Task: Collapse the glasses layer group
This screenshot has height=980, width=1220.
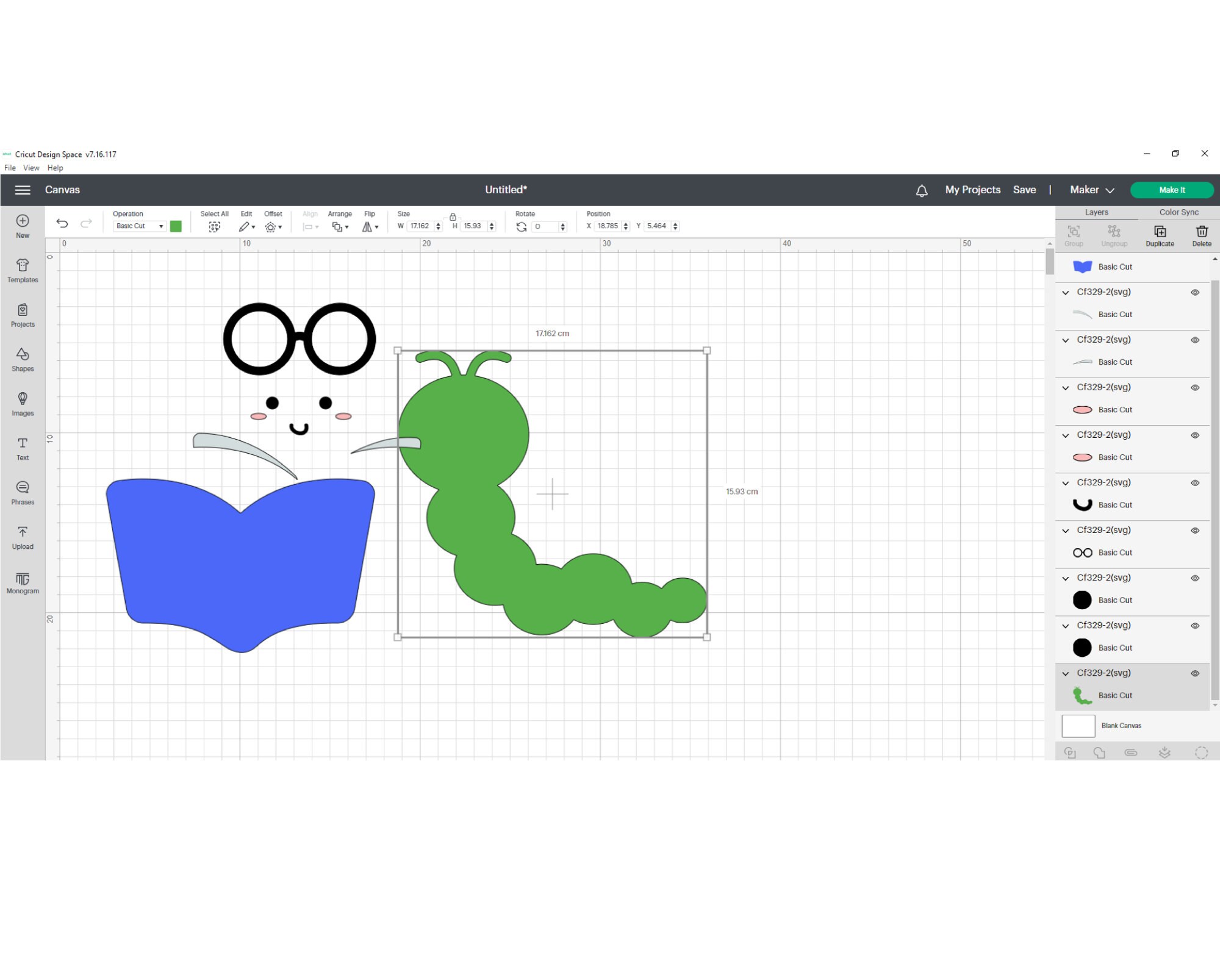Action: [x=1065, y=531]
